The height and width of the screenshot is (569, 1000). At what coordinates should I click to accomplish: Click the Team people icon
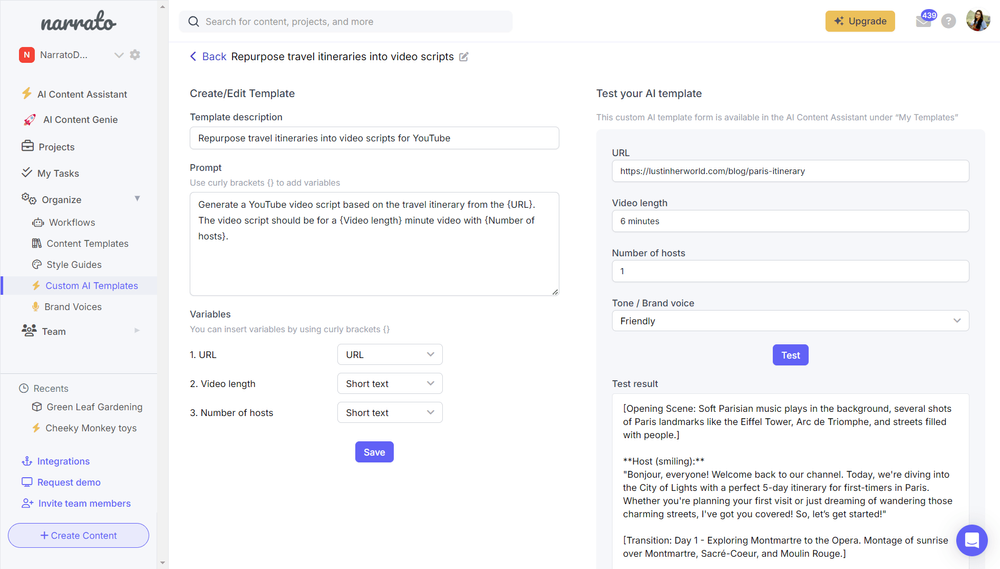coord(29,330)
